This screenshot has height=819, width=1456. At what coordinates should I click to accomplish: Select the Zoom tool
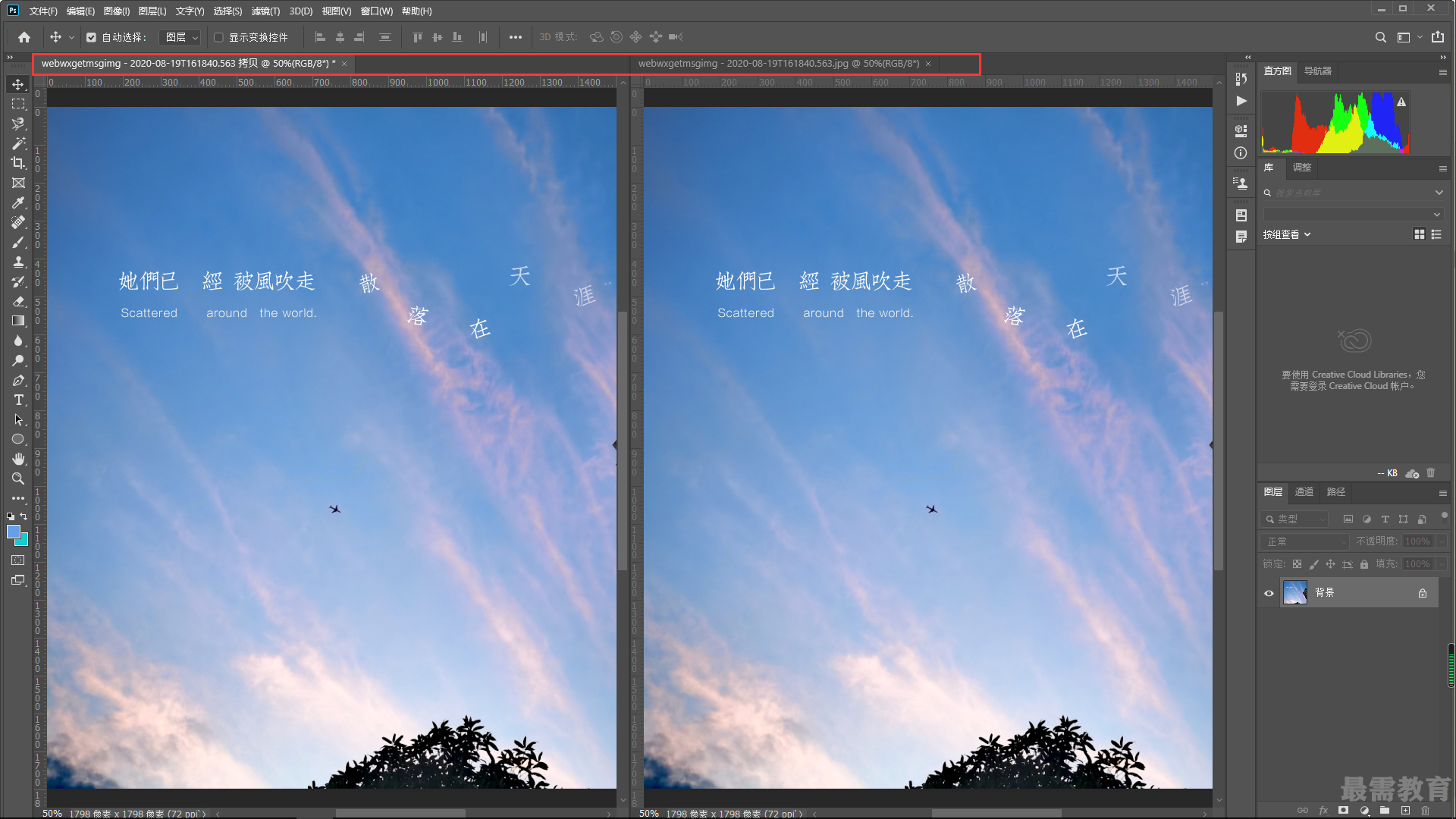[x=18, y=479]
